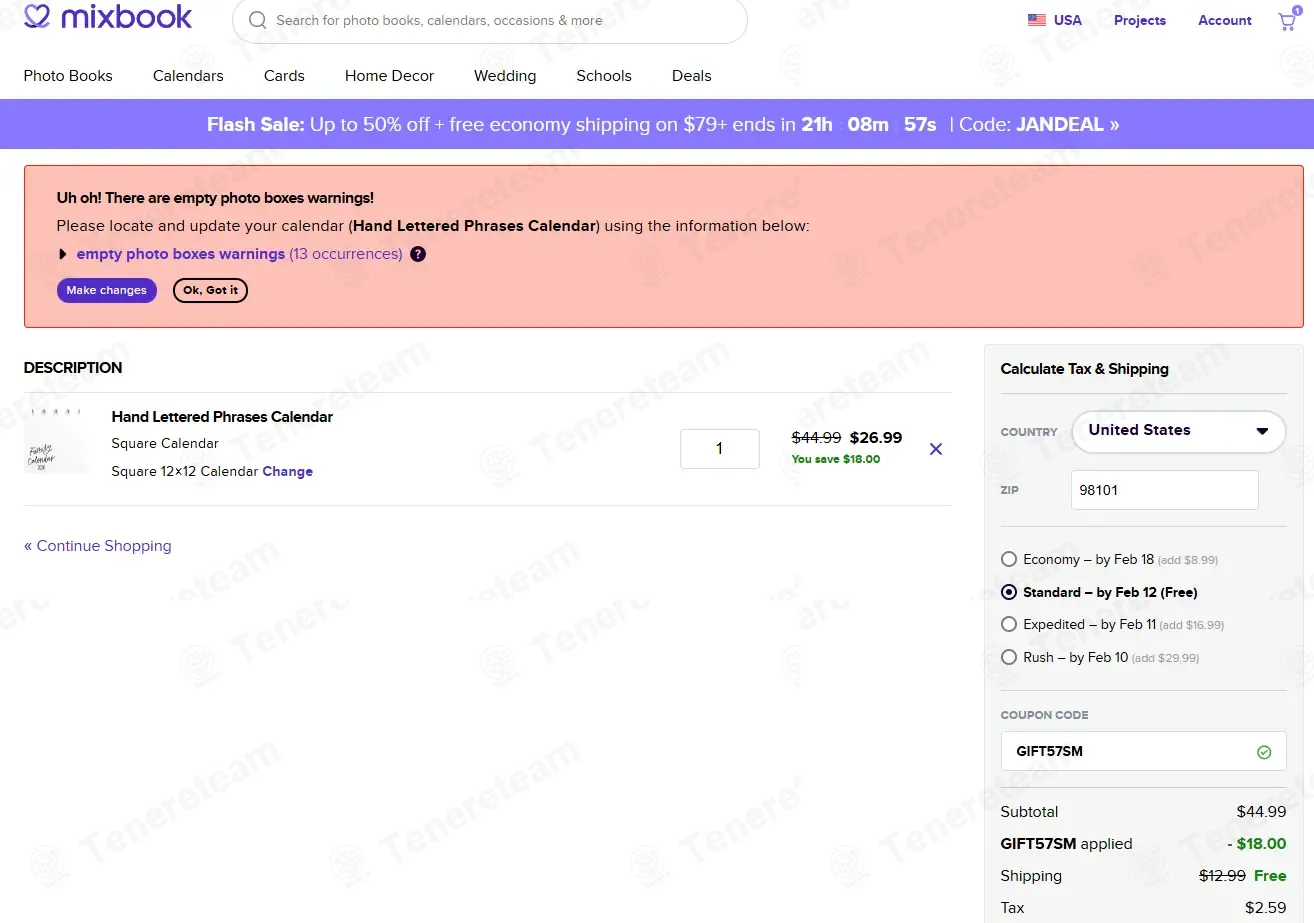
Task: Open the shopping cart icon
Action: click(x=1286, y=21)
